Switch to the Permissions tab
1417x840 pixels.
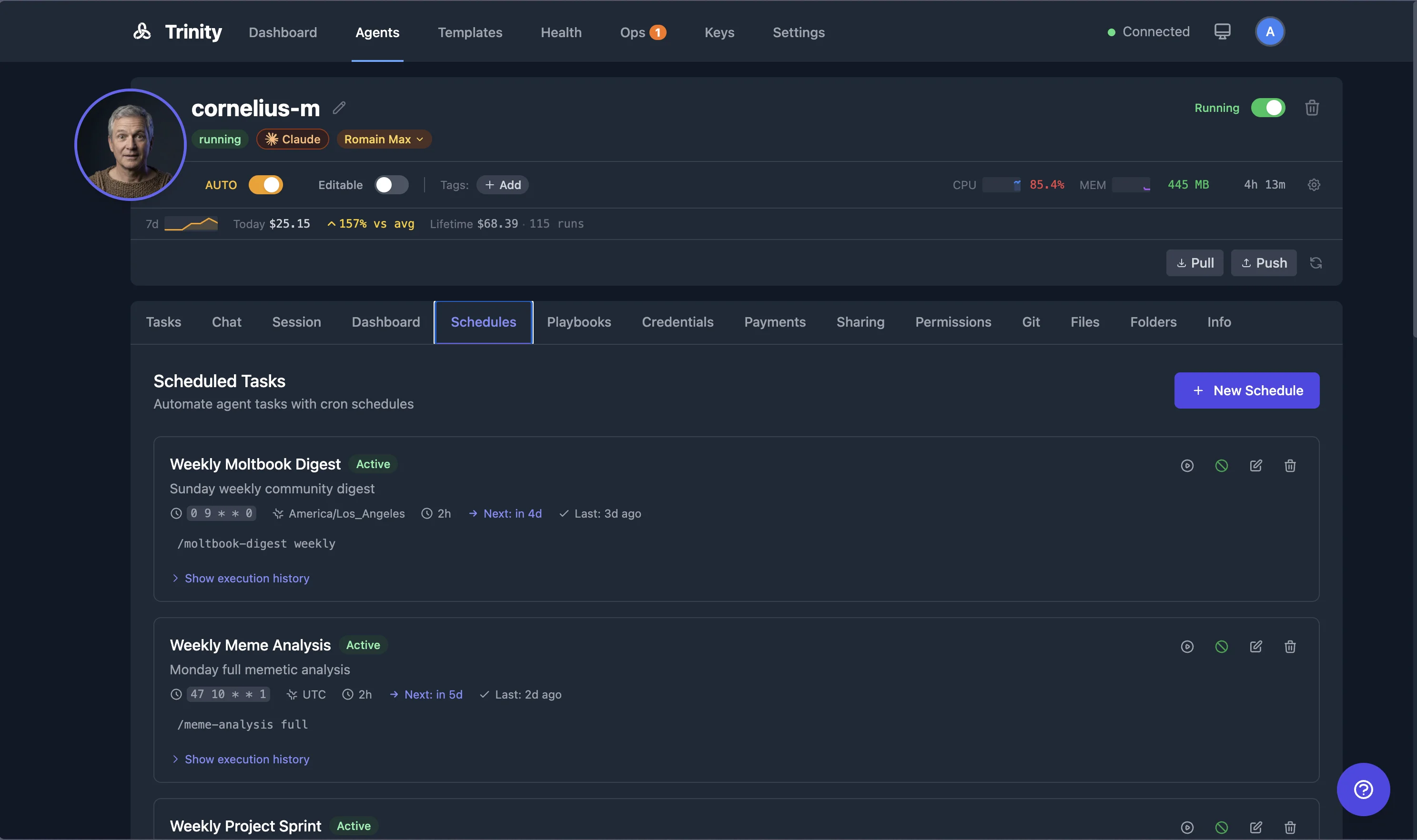(x=953, y=322)
